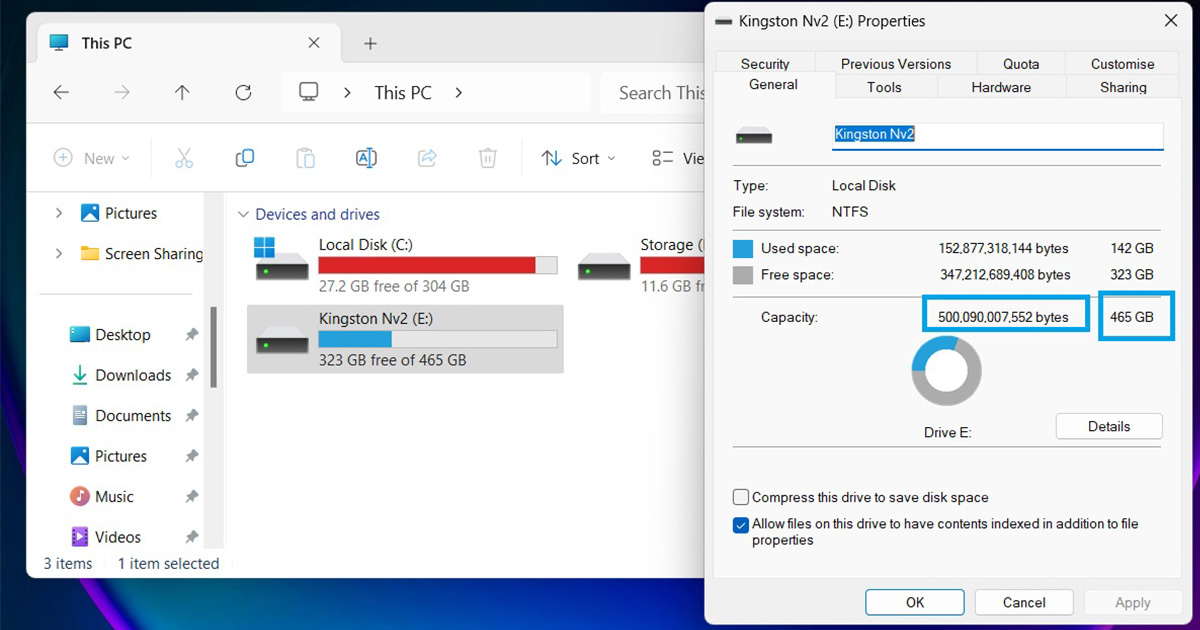
Task: Click the Delete trash icon
Action: [488, 158]
